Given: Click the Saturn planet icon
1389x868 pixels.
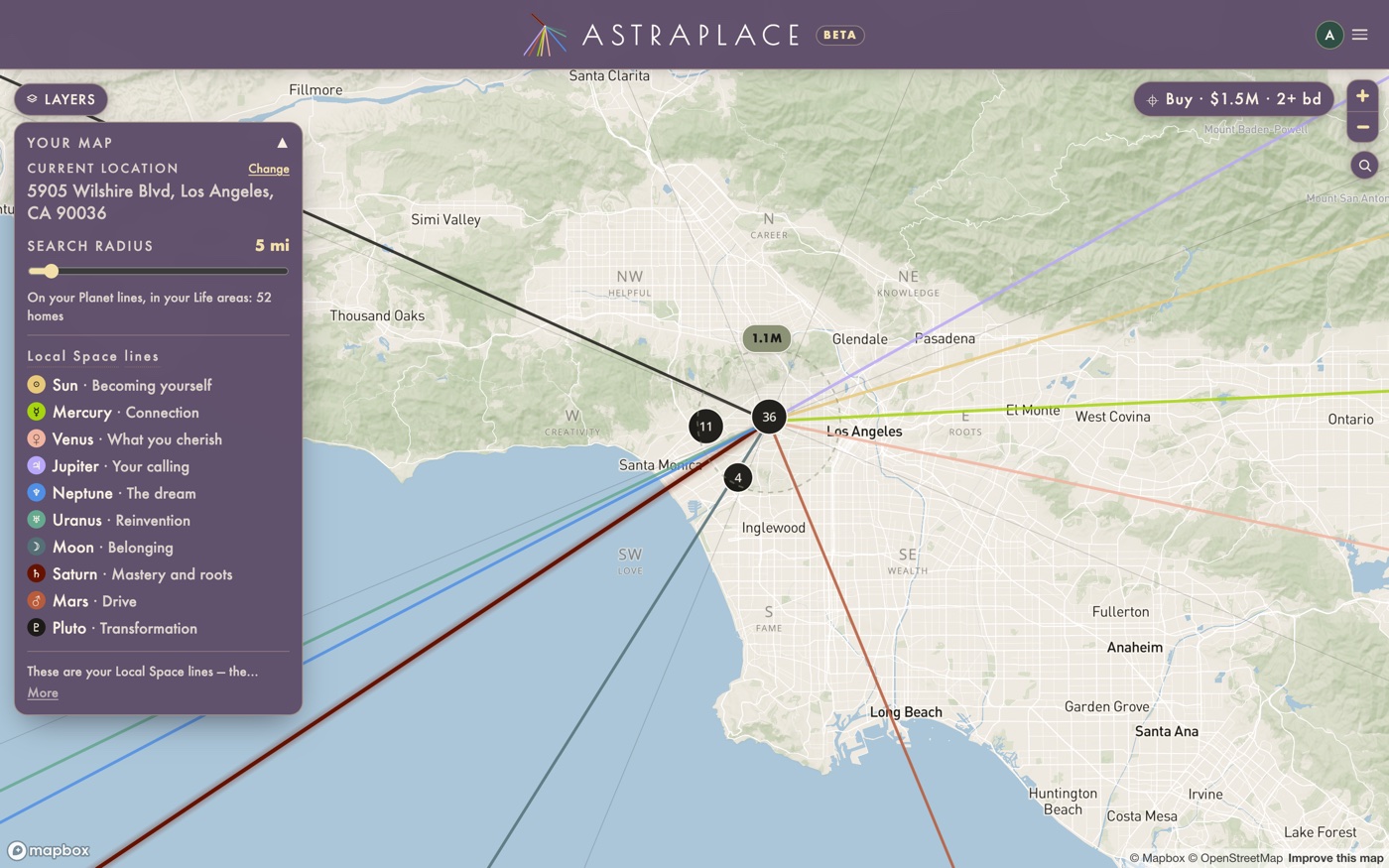Looking at the screenshot, I should 36,573.
